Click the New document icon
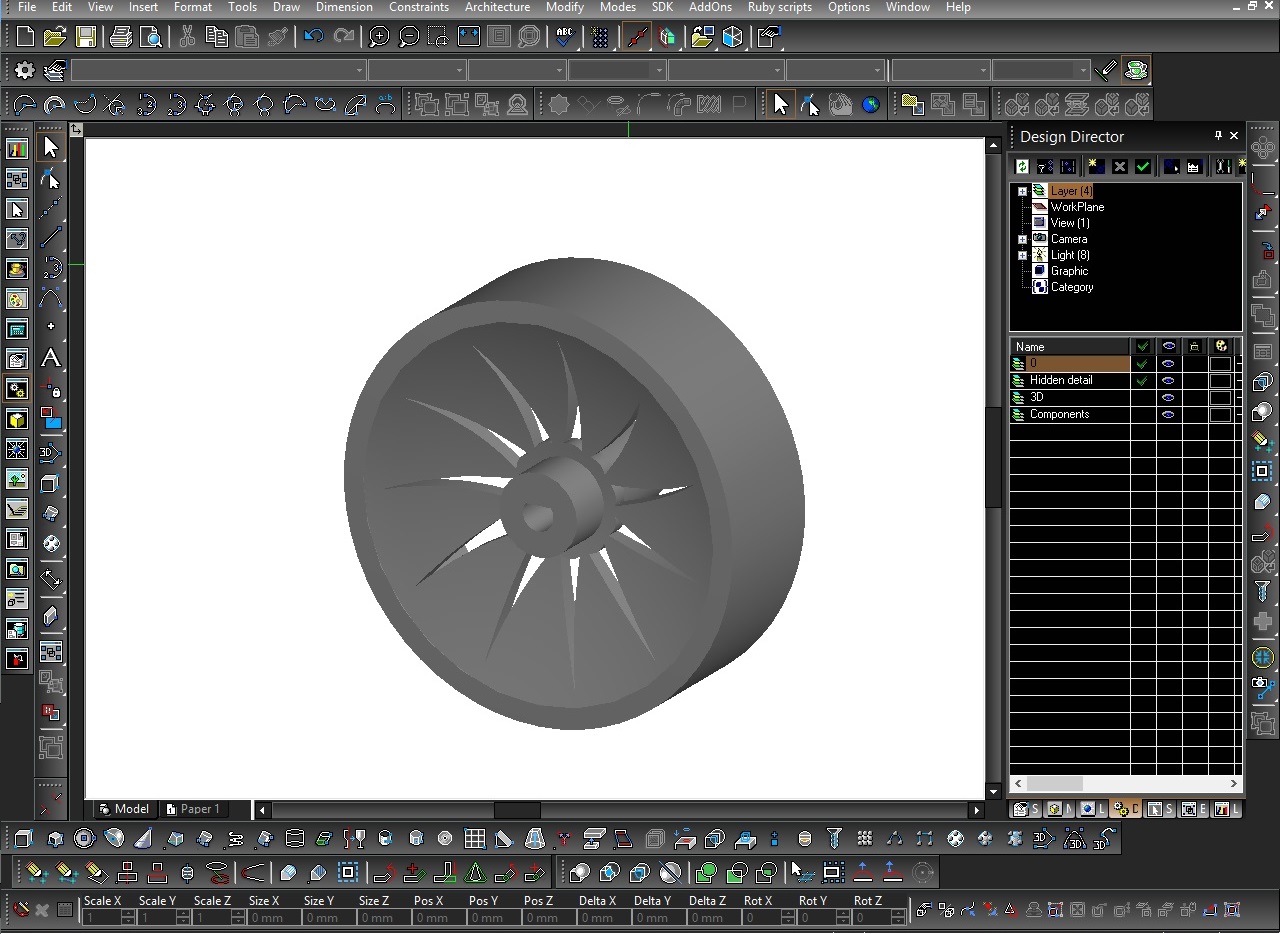 25,38
